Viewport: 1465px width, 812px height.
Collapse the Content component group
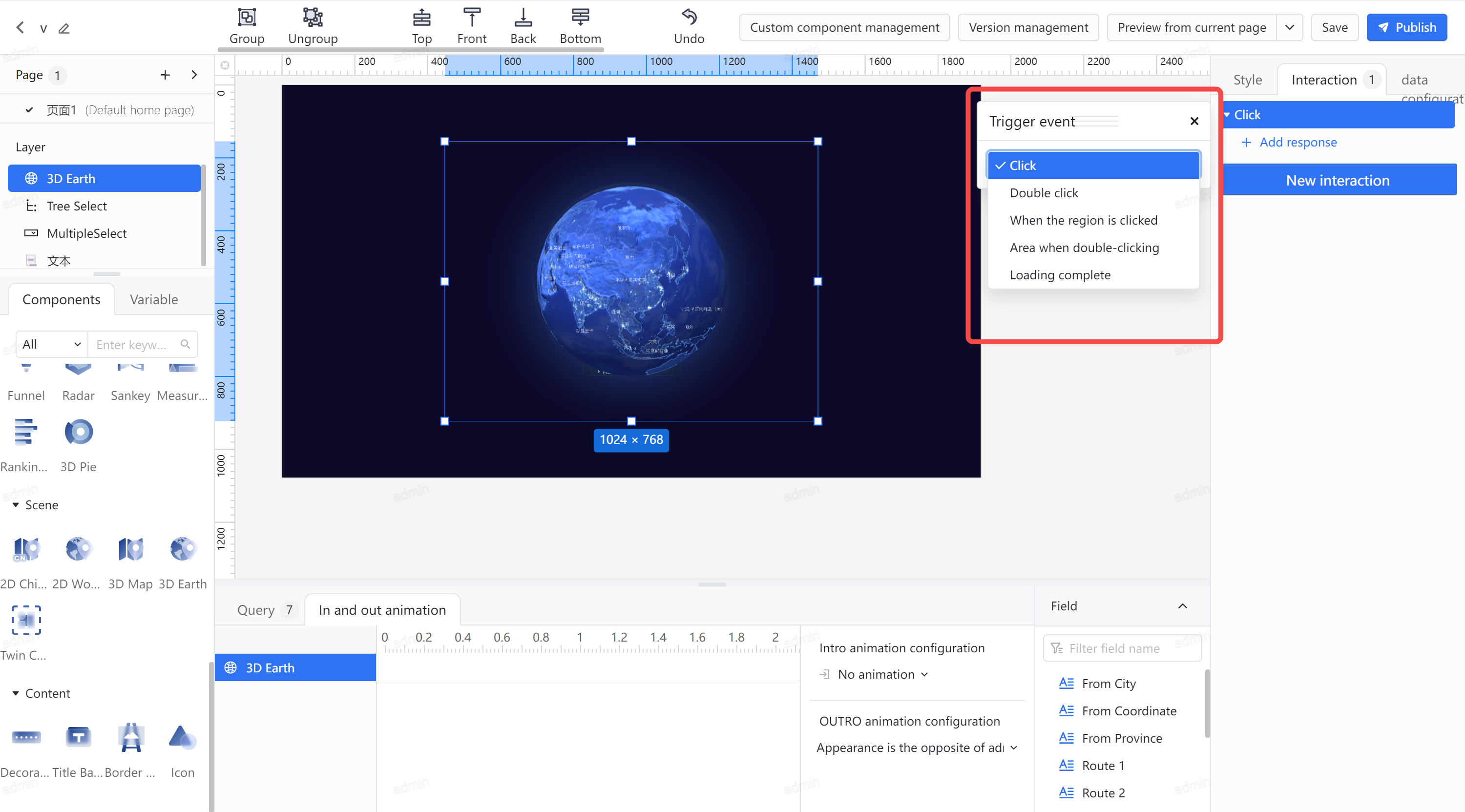[15, 693]
